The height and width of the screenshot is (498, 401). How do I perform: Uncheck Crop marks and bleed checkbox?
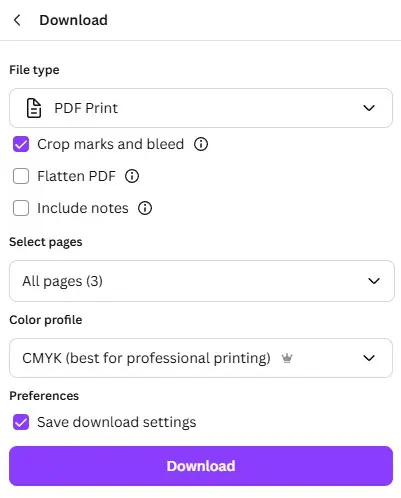(x=21, y=144)
